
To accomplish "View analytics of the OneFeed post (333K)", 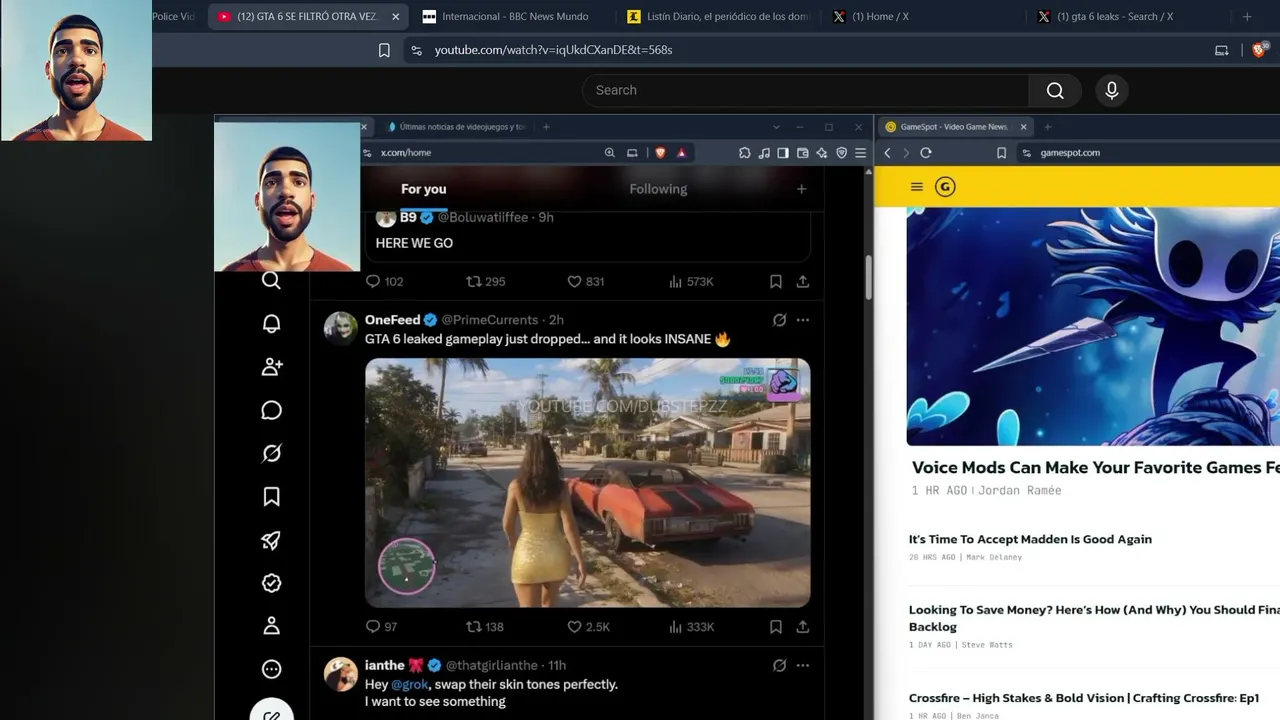I will pos(691,627).
